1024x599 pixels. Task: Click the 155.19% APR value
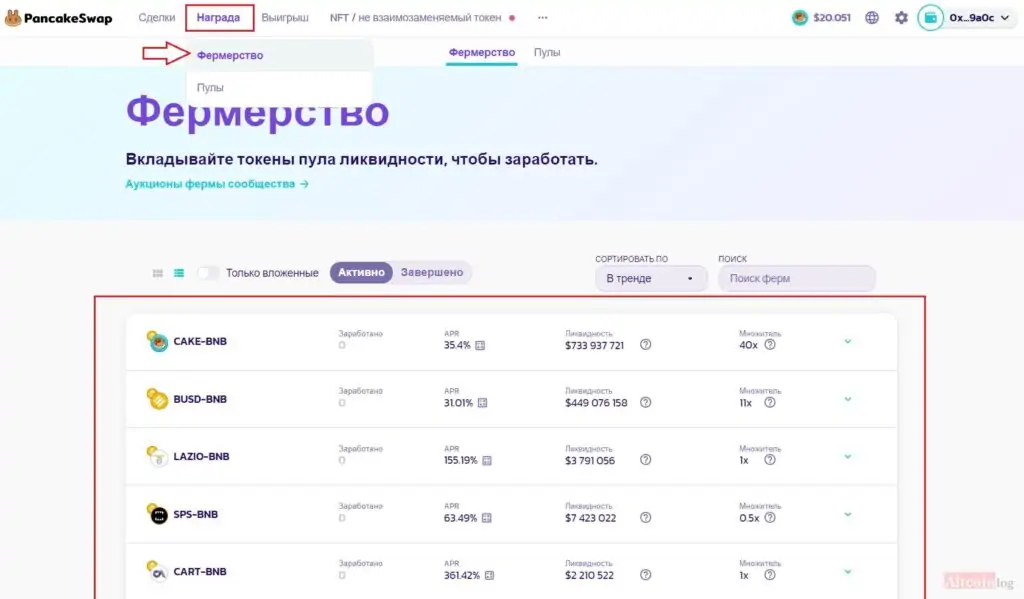(x=460, y=461)
